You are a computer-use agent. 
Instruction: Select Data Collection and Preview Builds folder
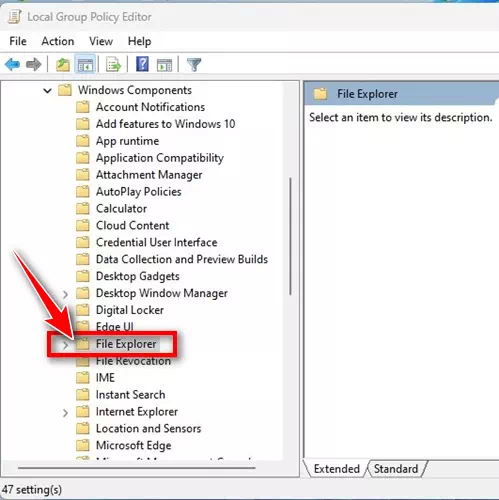[182, 259]
